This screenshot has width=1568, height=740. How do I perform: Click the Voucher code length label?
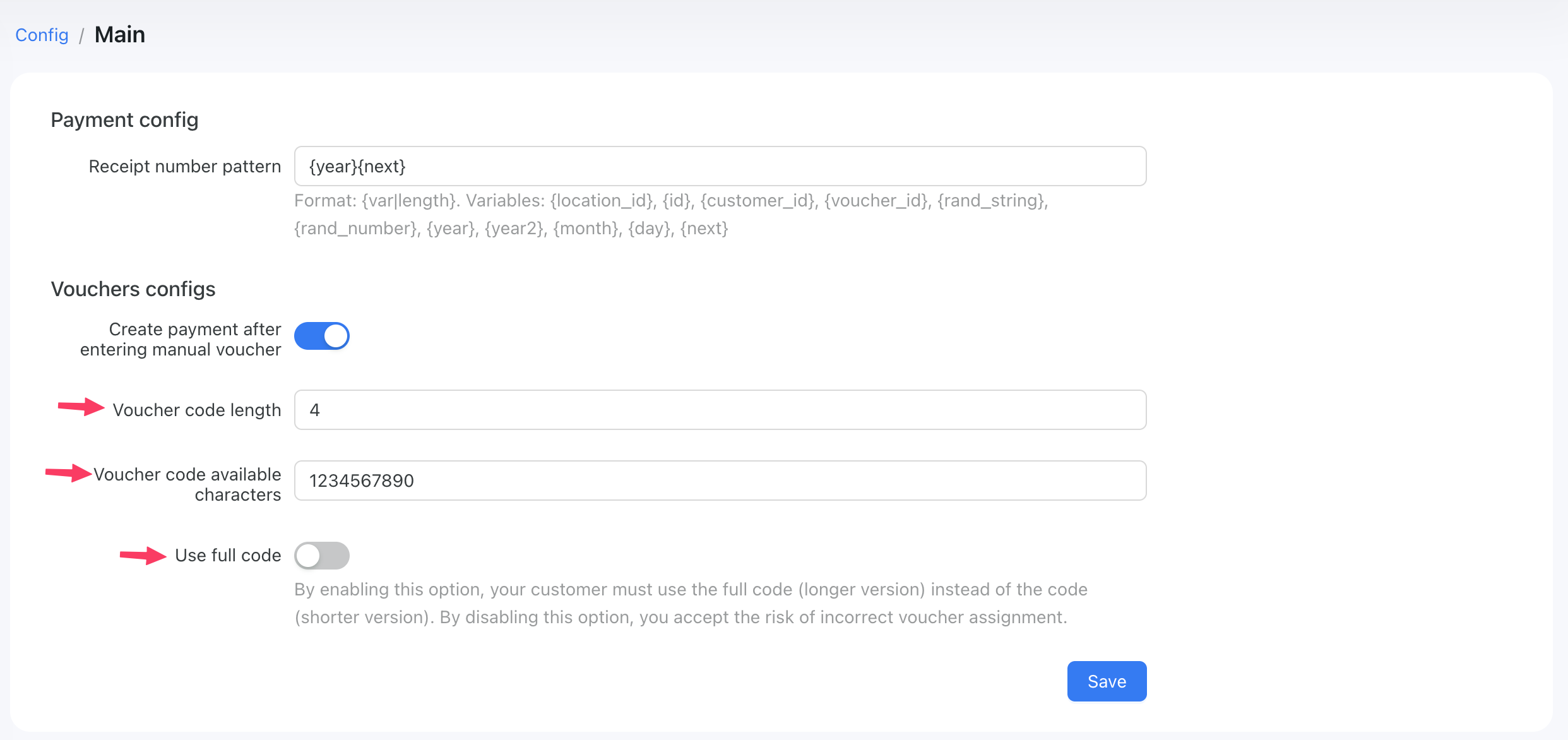click(x=197, y=410)
